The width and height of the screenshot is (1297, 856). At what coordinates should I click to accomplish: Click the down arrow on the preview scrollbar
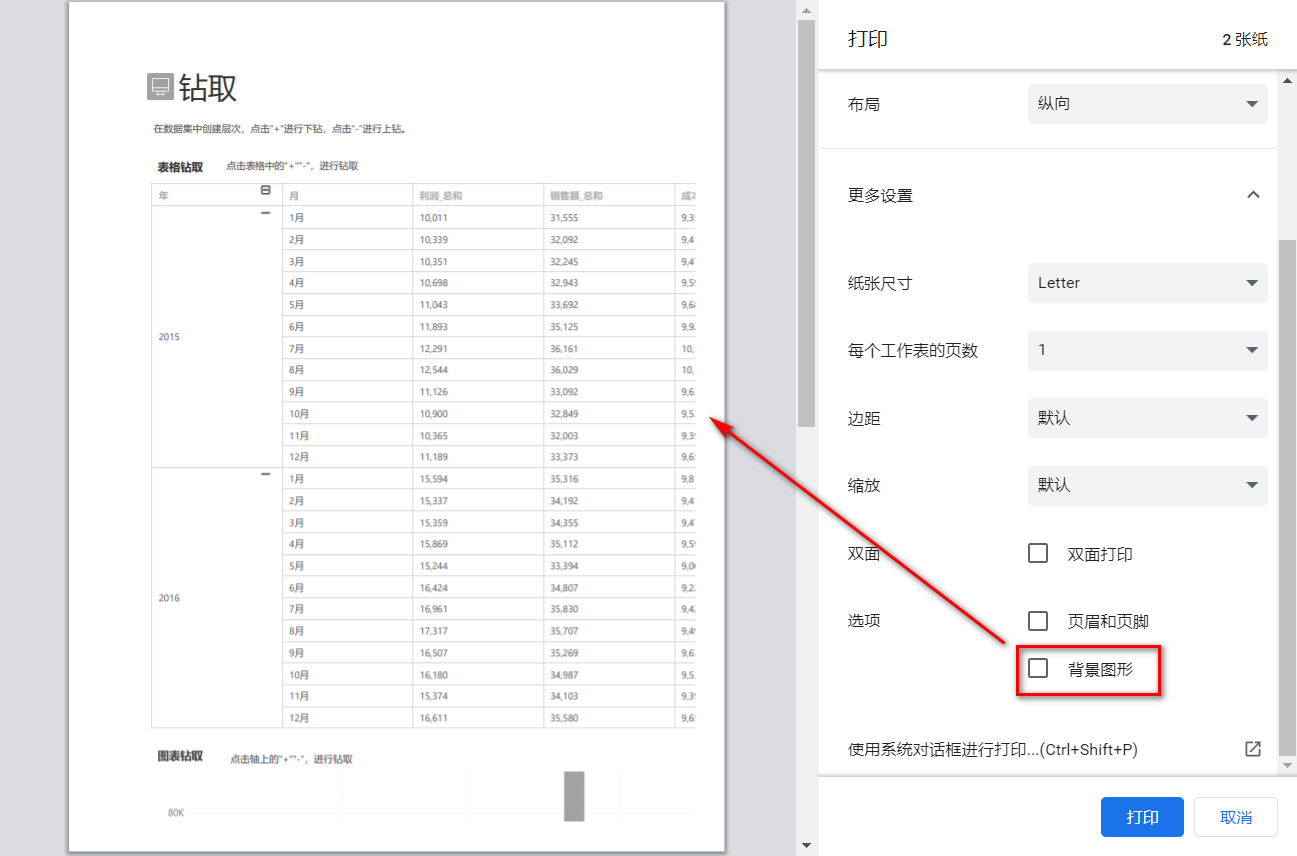pos(806,843)
